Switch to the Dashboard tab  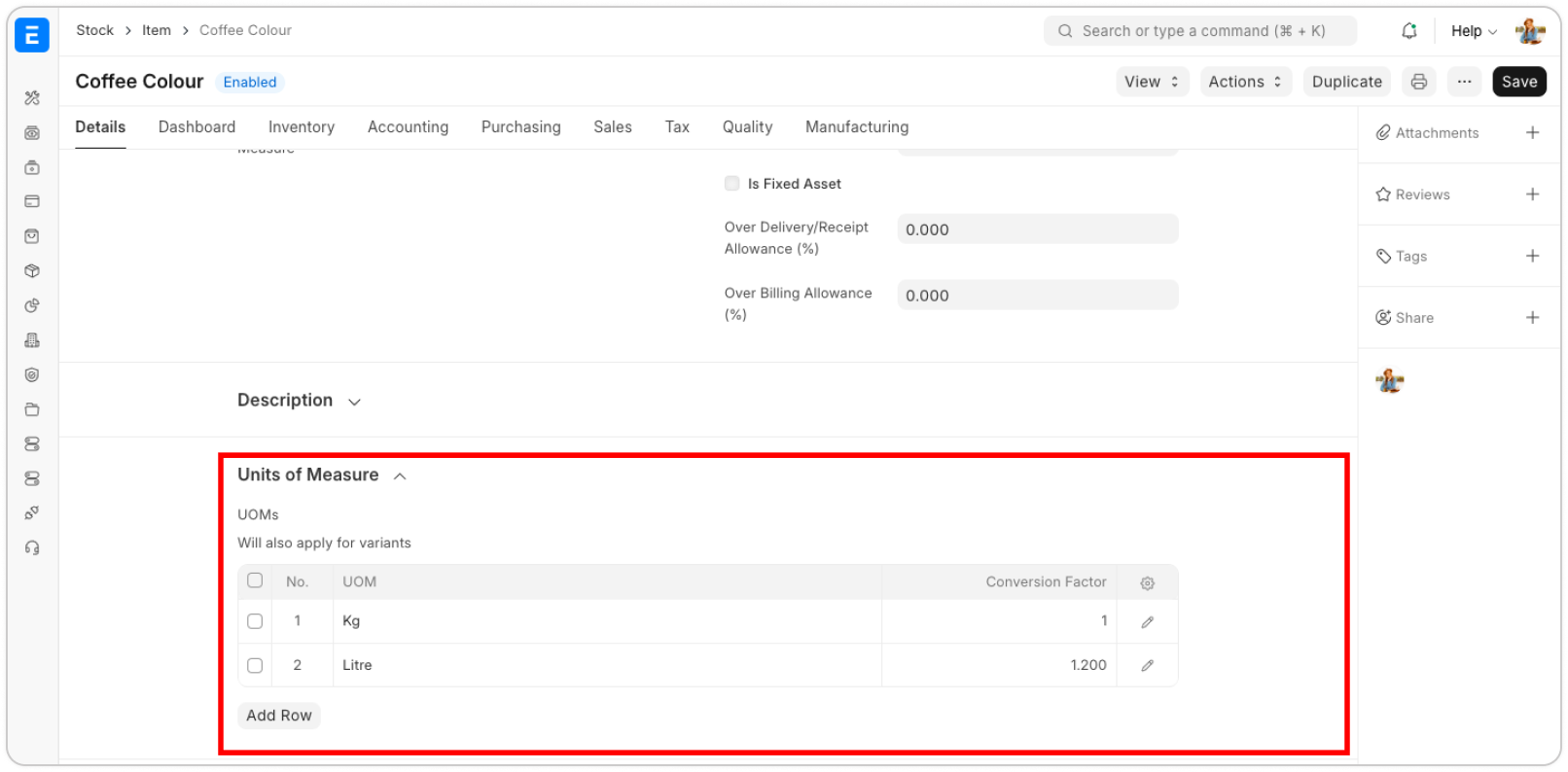coord(196,127)
